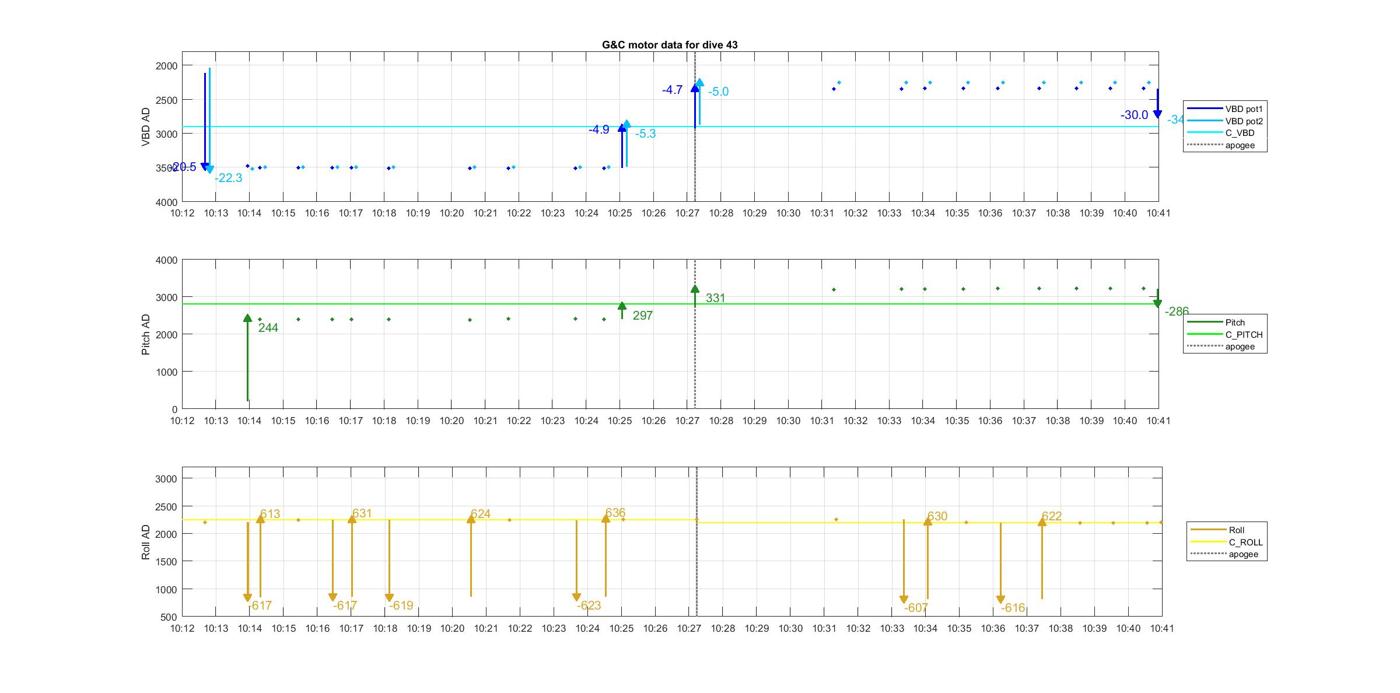The height and width of the screenshot is (693, 1400).
Task: Click the -616 roll data label
Action: coord(1013,608)
